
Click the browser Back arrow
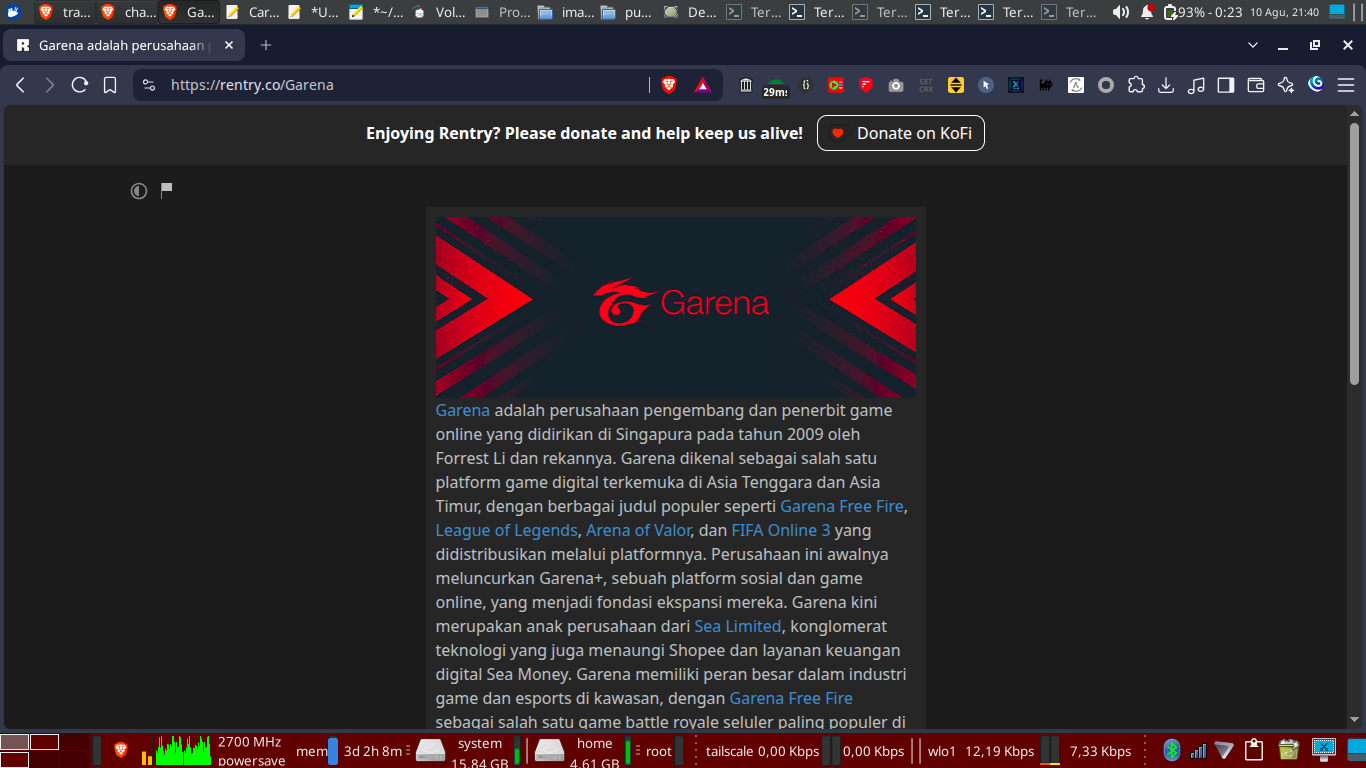tap(20, 85)
